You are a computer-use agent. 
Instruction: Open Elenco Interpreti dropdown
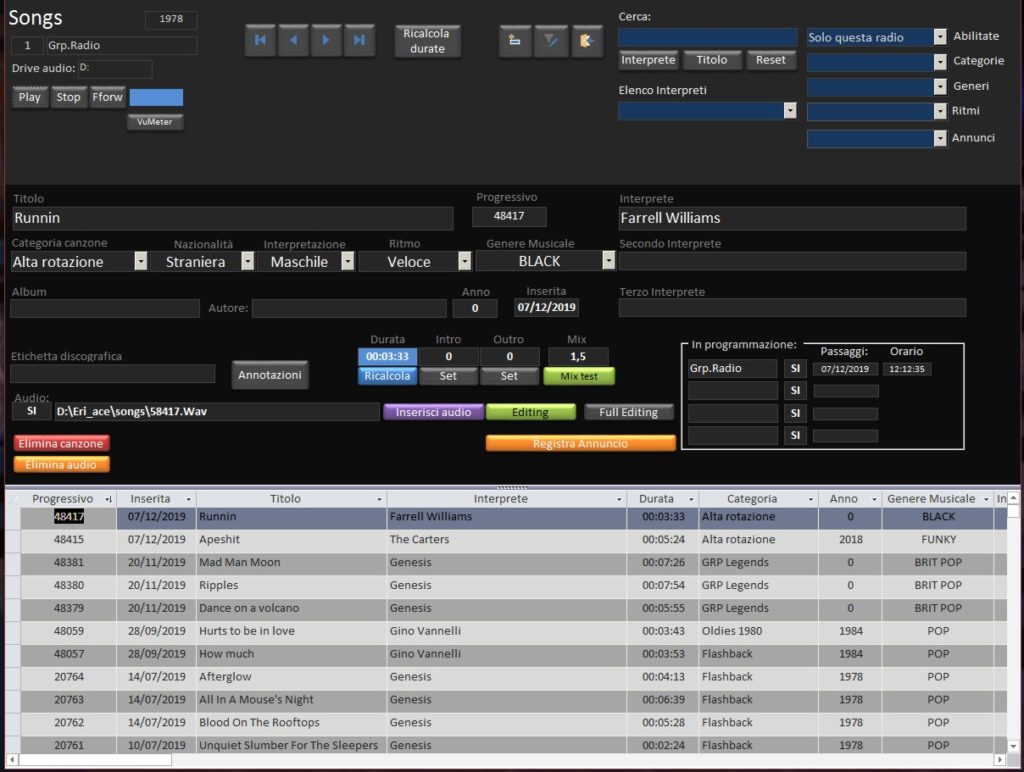coord(790,111)
